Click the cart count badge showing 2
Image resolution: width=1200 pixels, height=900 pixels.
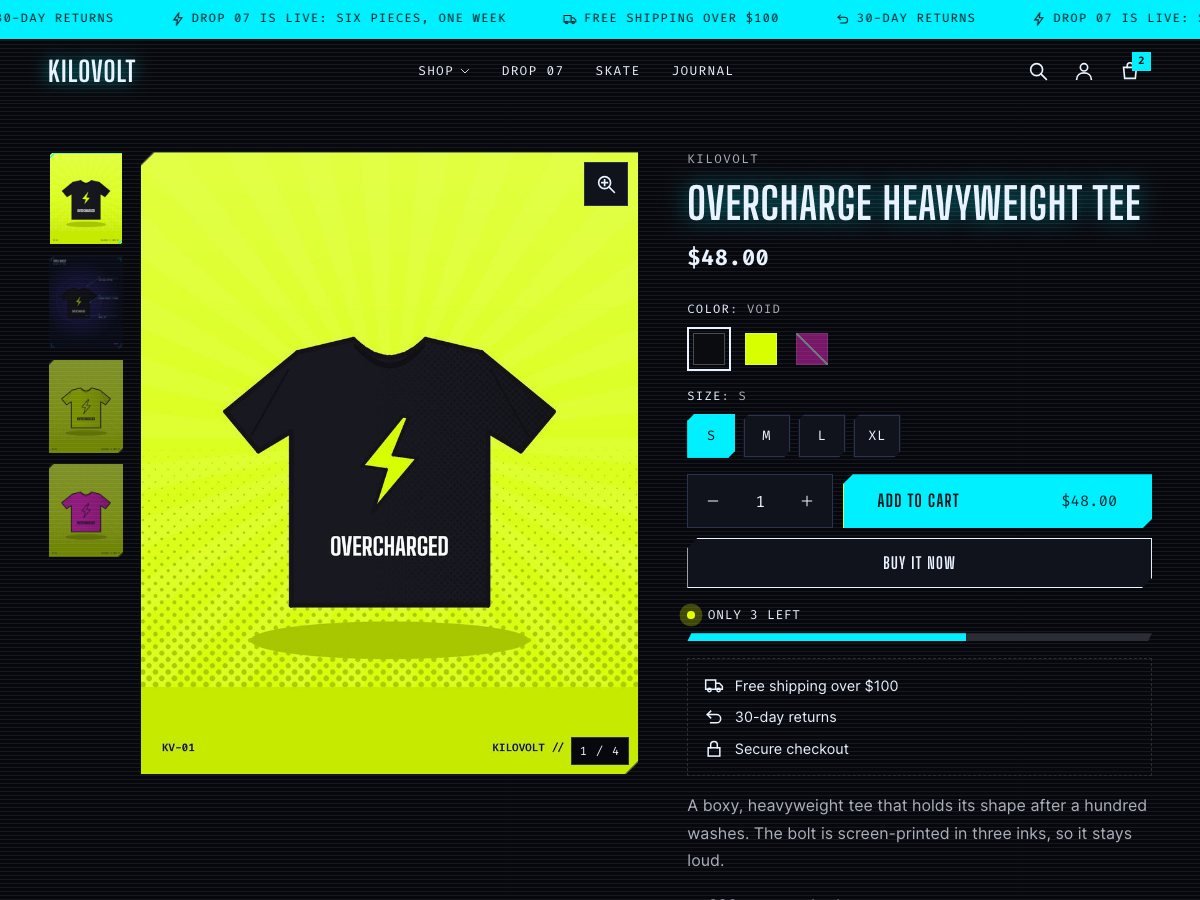click(x=1141, y=61)
